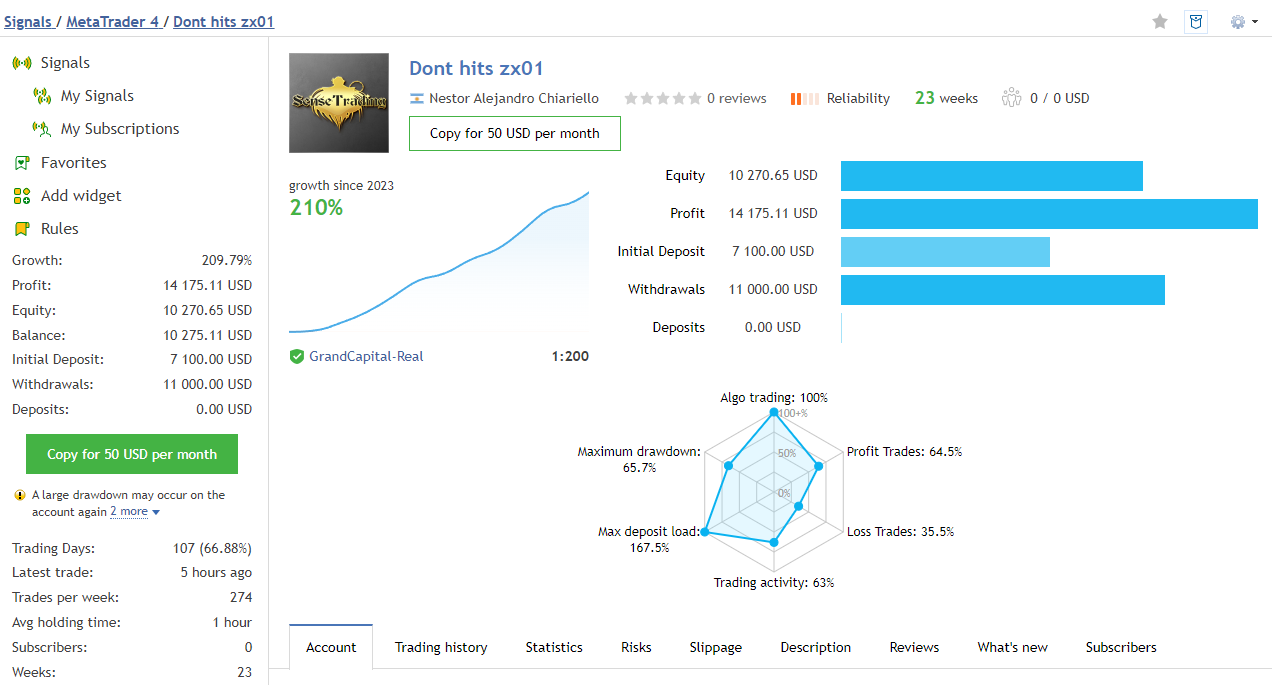Click the green verified shield icon
Viewport: 1272px width, 685px height.
(296, 356)
